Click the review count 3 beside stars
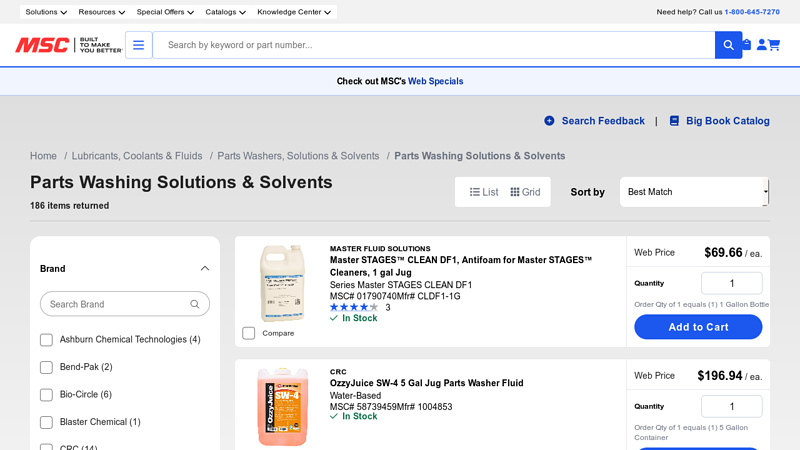The width and height of the screenshot is (800, 450). 388,307
